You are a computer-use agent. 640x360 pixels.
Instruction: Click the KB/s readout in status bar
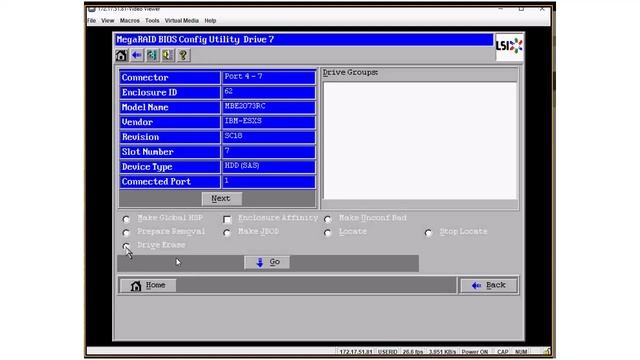tap(442, 351)
